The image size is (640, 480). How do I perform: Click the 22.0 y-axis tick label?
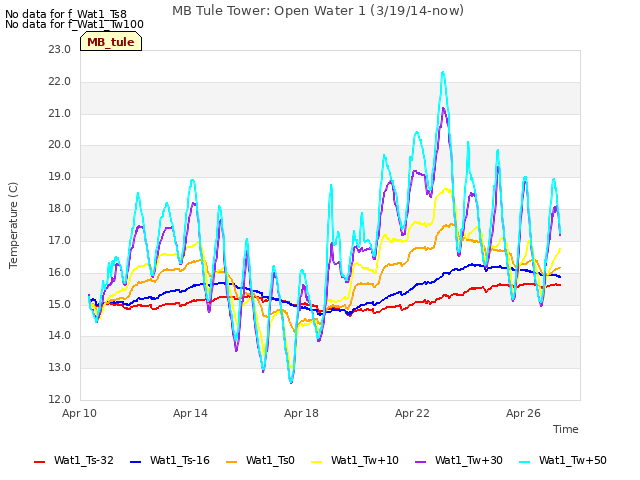pyautogui.click(x=60, y=82)
